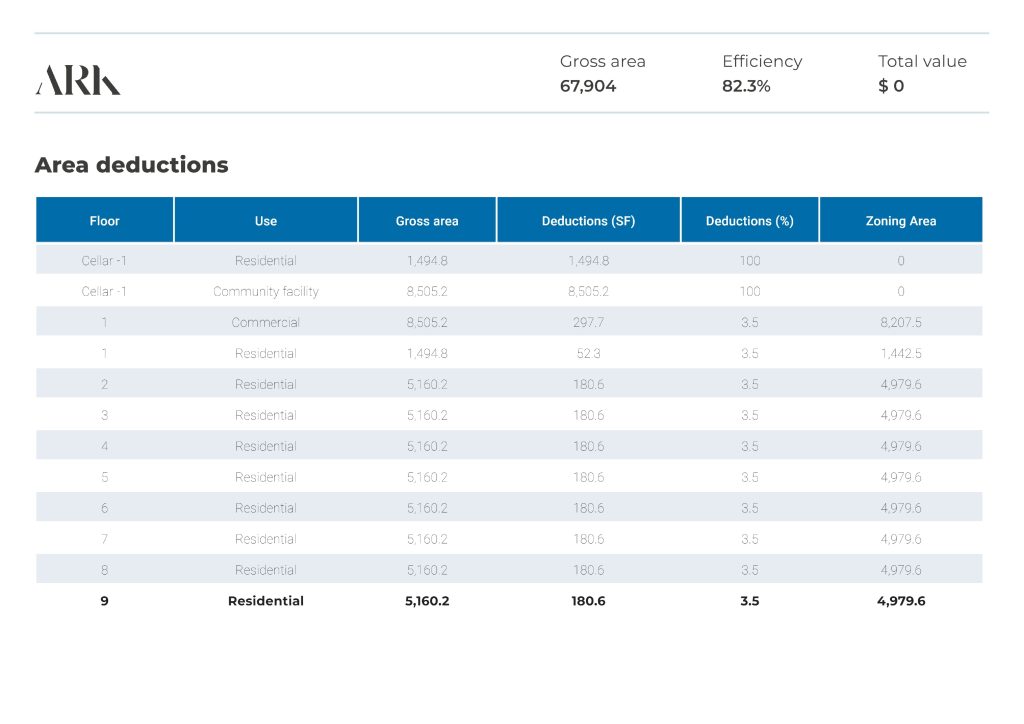
Task: Click the 8,207.5 zoning area cell
Action: (900, 323)
